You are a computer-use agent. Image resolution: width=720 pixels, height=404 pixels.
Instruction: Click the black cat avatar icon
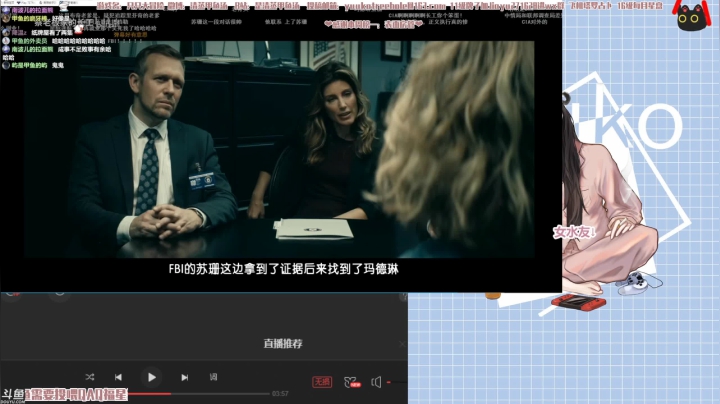click(x=692, y=17)
